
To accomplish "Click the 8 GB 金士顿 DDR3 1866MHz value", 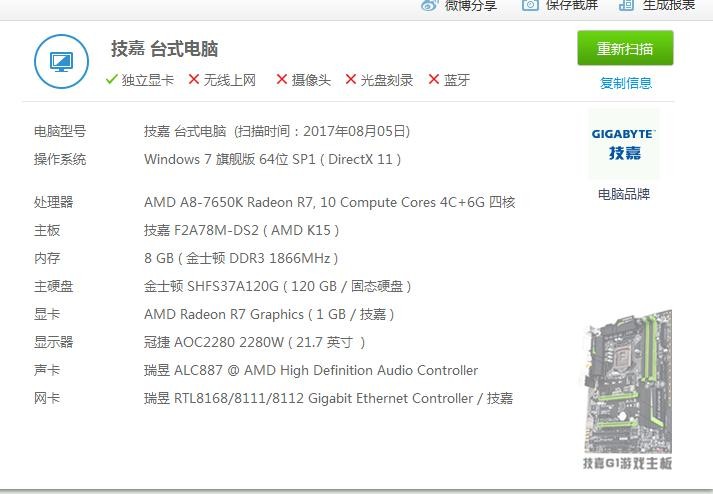I will [x=241, y=258].
